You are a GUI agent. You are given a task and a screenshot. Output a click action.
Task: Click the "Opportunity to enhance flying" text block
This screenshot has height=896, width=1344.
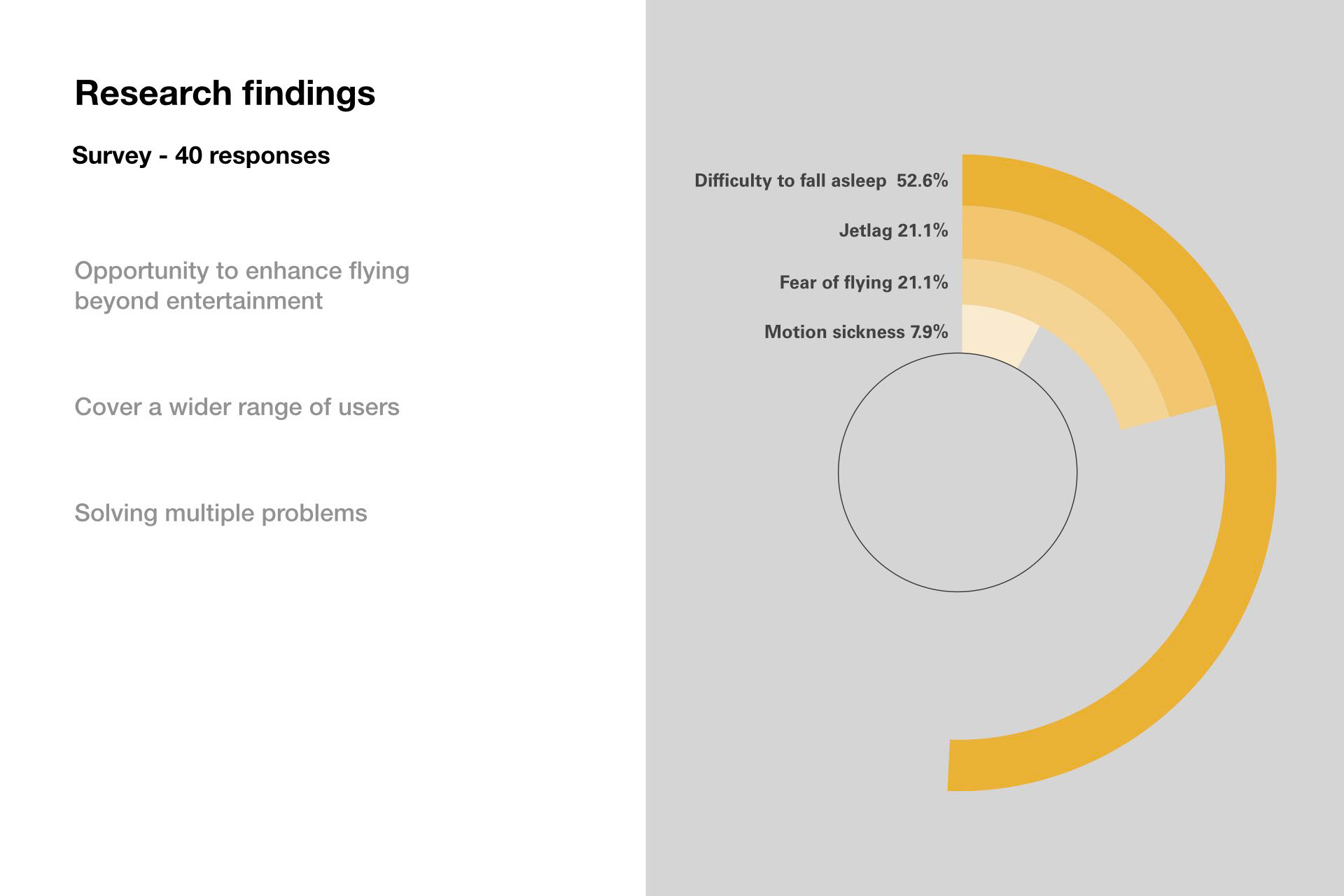(241, 271)
